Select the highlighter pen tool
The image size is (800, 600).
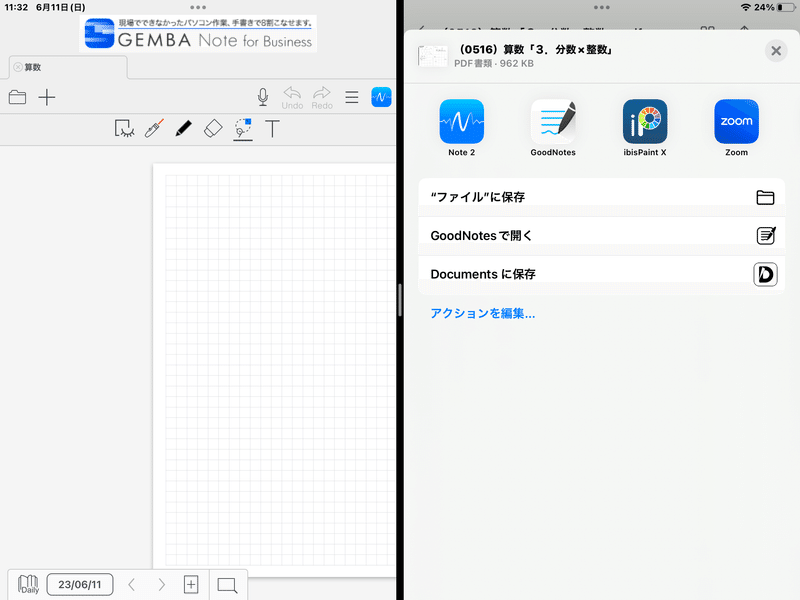(154, 129)
